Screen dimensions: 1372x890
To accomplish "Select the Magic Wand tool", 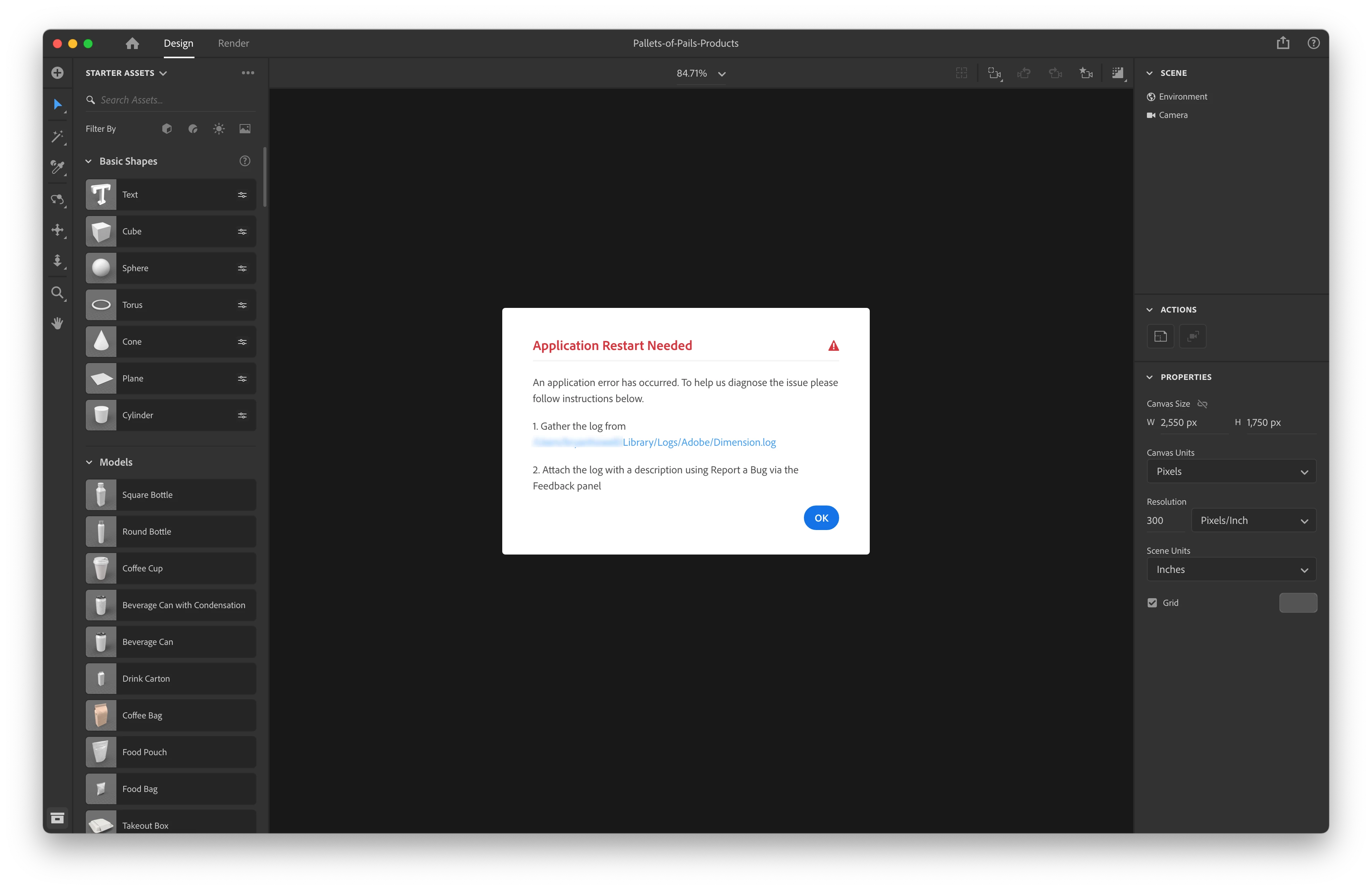I will (57, 136).
